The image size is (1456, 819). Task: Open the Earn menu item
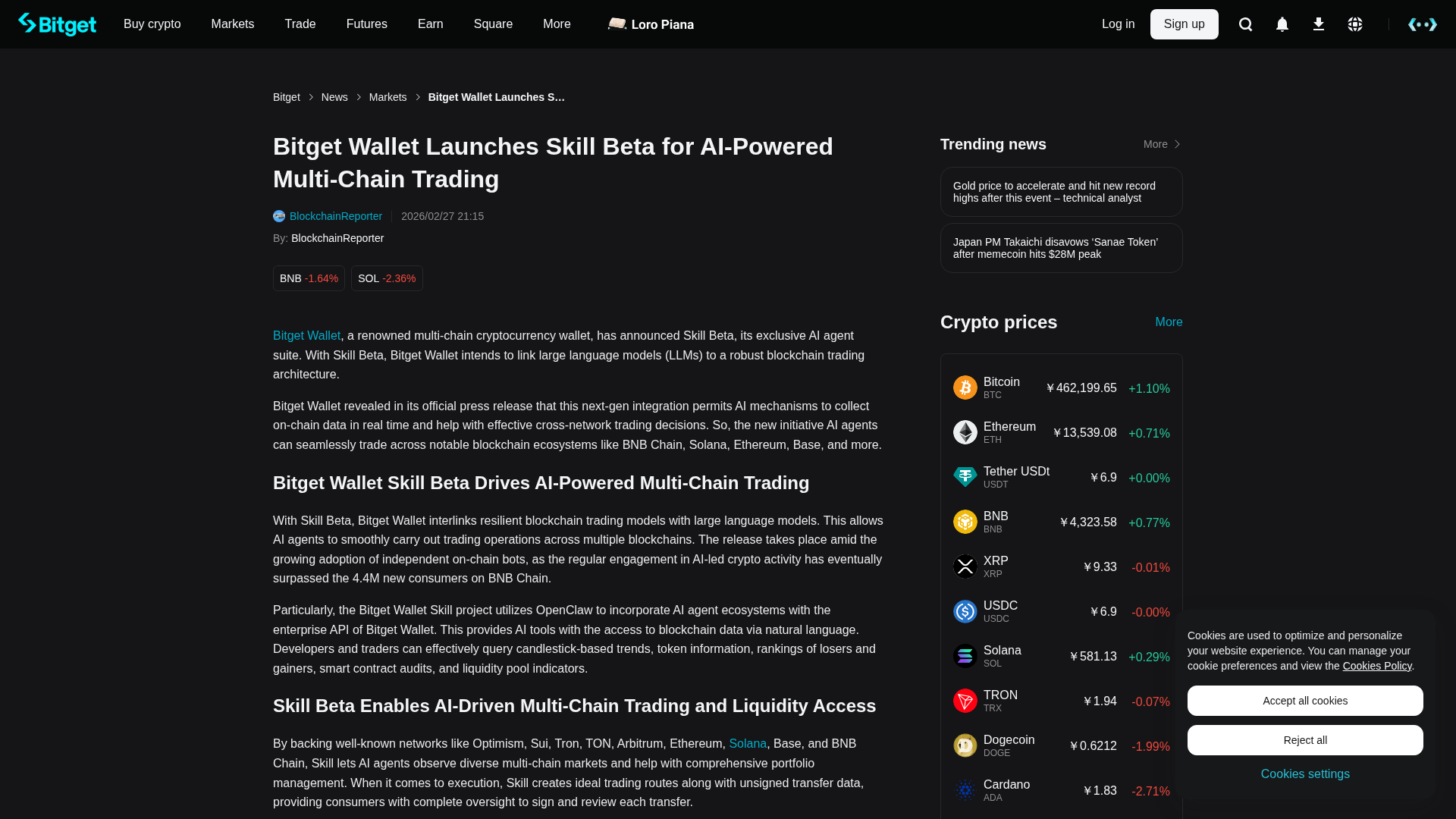point(430,24)
